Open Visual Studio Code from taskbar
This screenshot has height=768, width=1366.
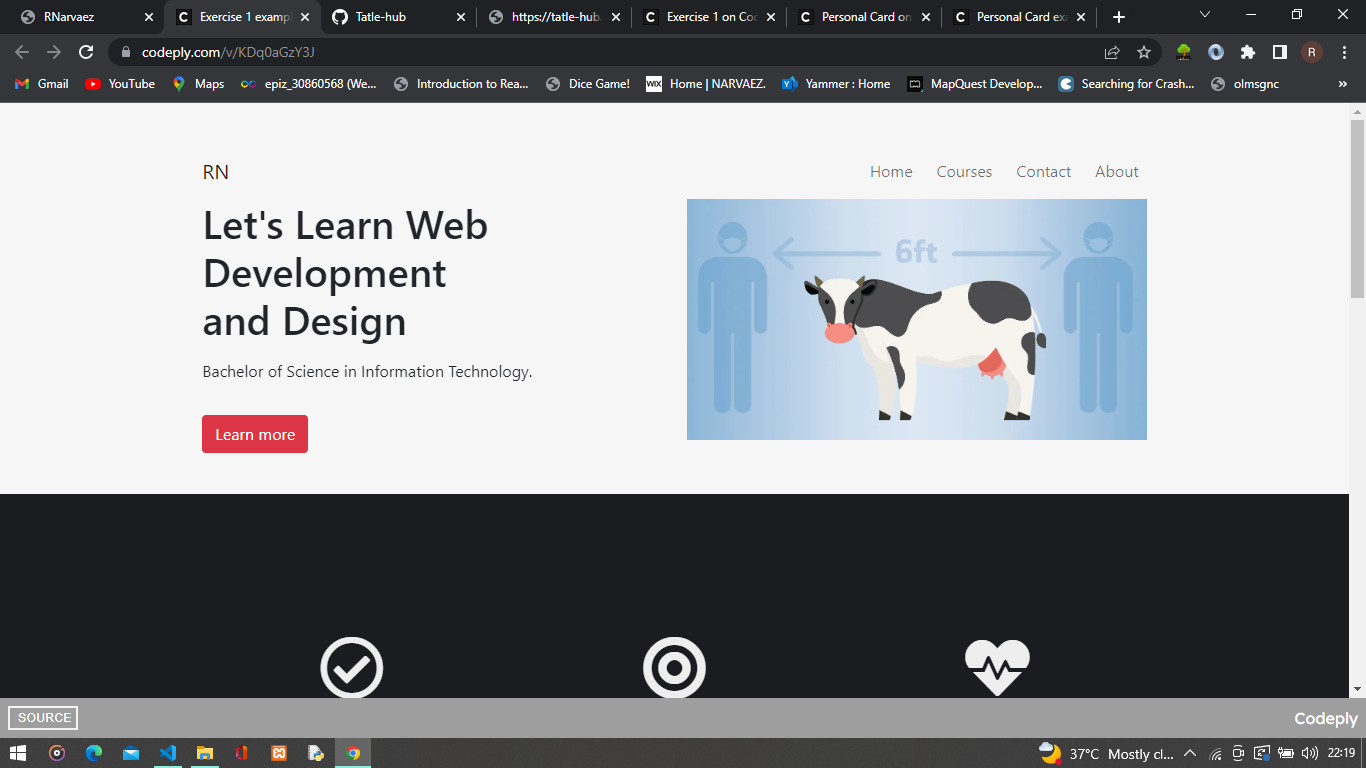pos(167,753)
